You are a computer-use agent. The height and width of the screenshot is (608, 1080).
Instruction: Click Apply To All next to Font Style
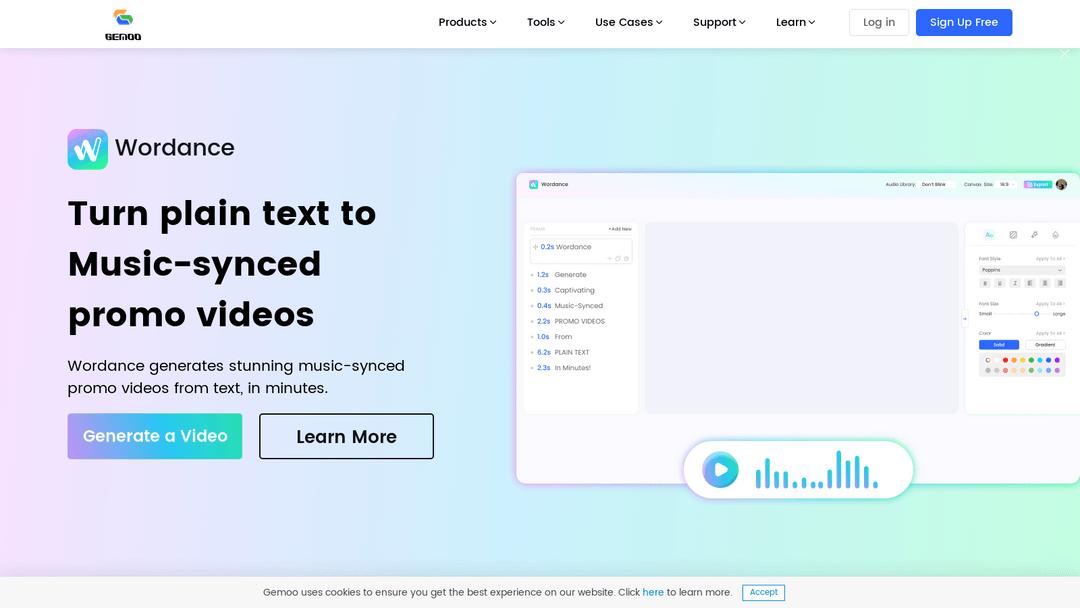pyautogui.click(x=1050, y=259)
